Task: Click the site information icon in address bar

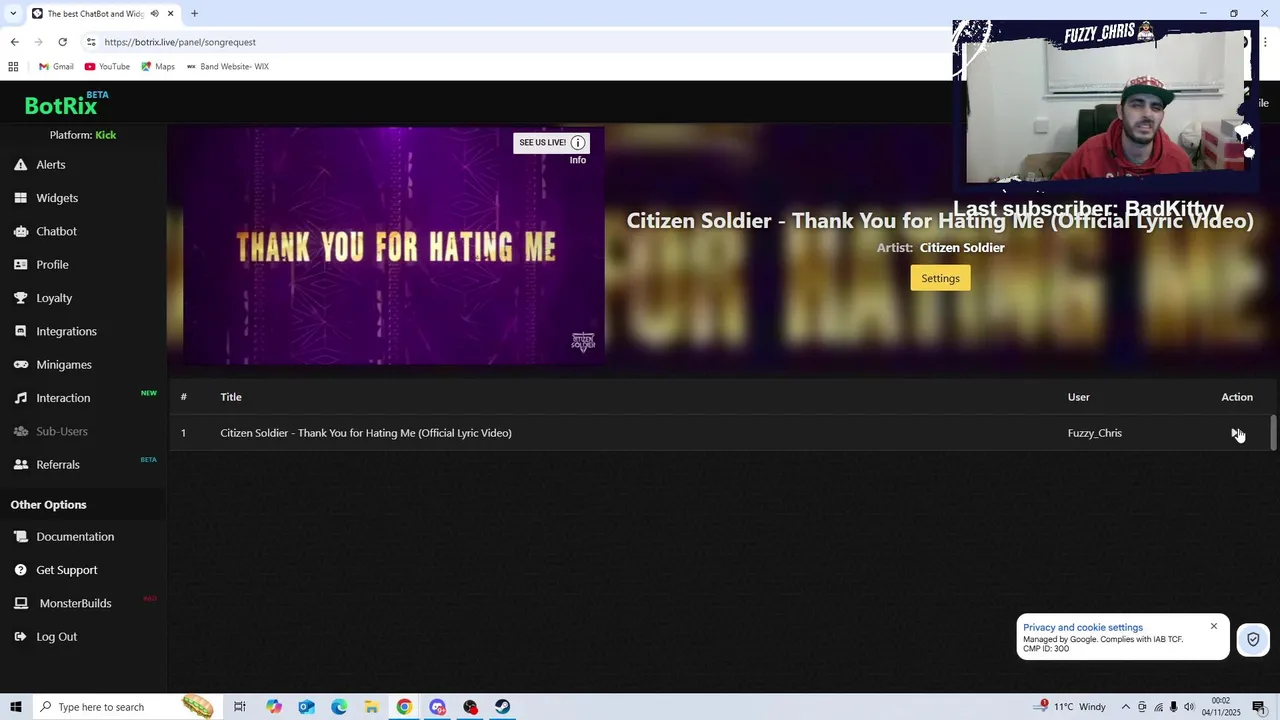Action: (x=91, y=42)
